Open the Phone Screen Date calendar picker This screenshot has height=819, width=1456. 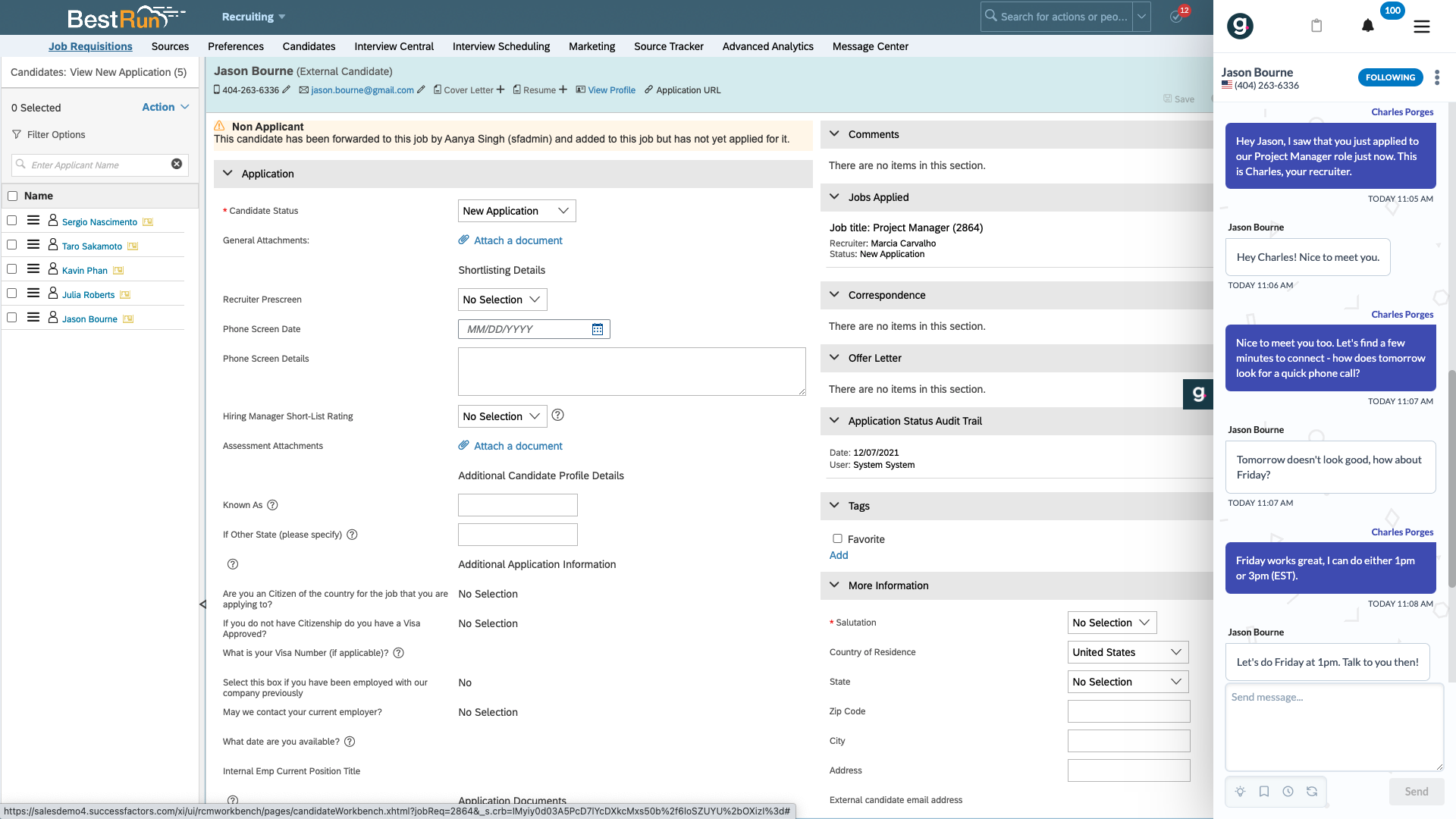point(598,329)
